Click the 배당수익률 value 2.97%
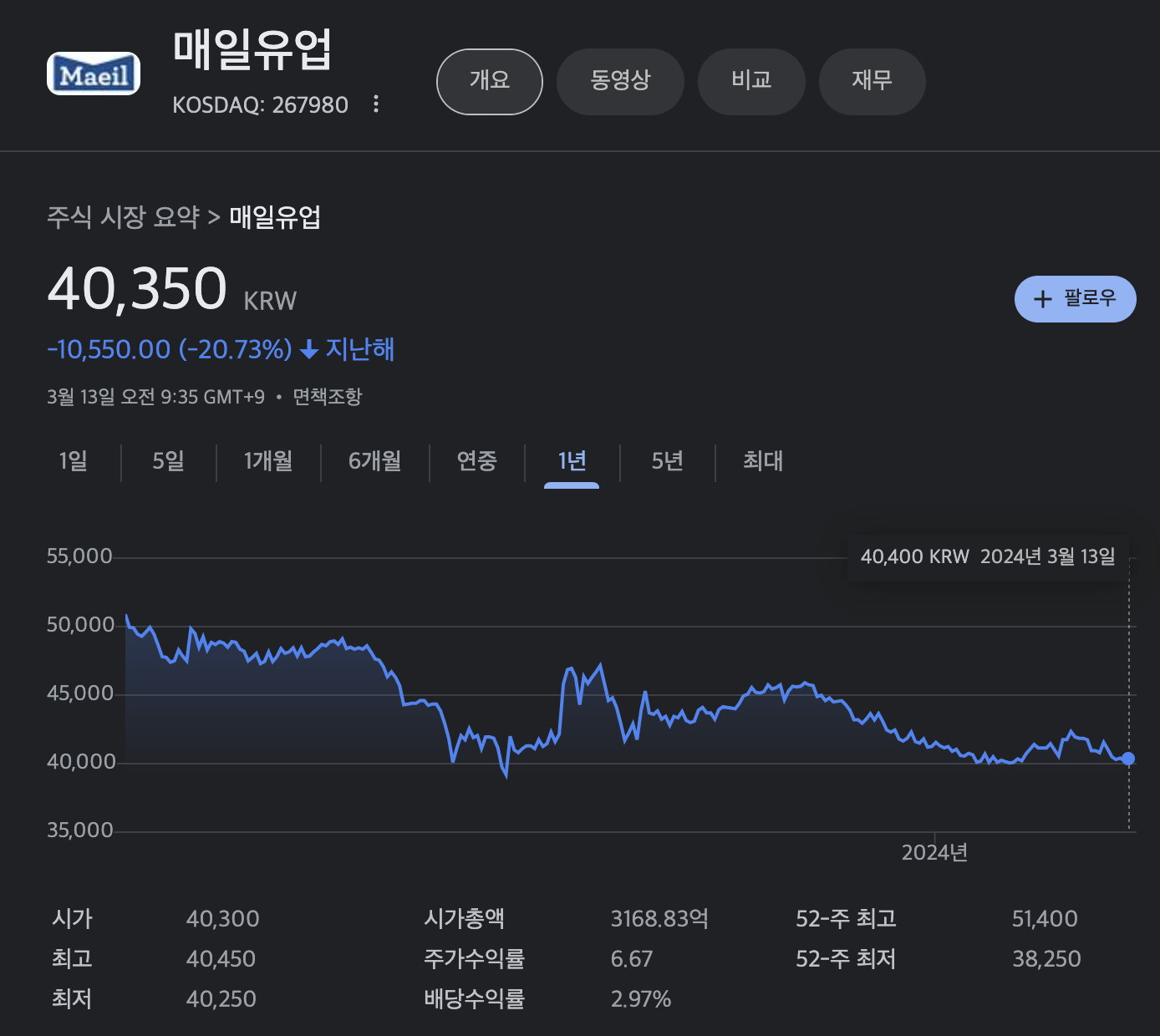This screenshot has width=1160, height=1036. pyautogui.click(x=641, y=999)
